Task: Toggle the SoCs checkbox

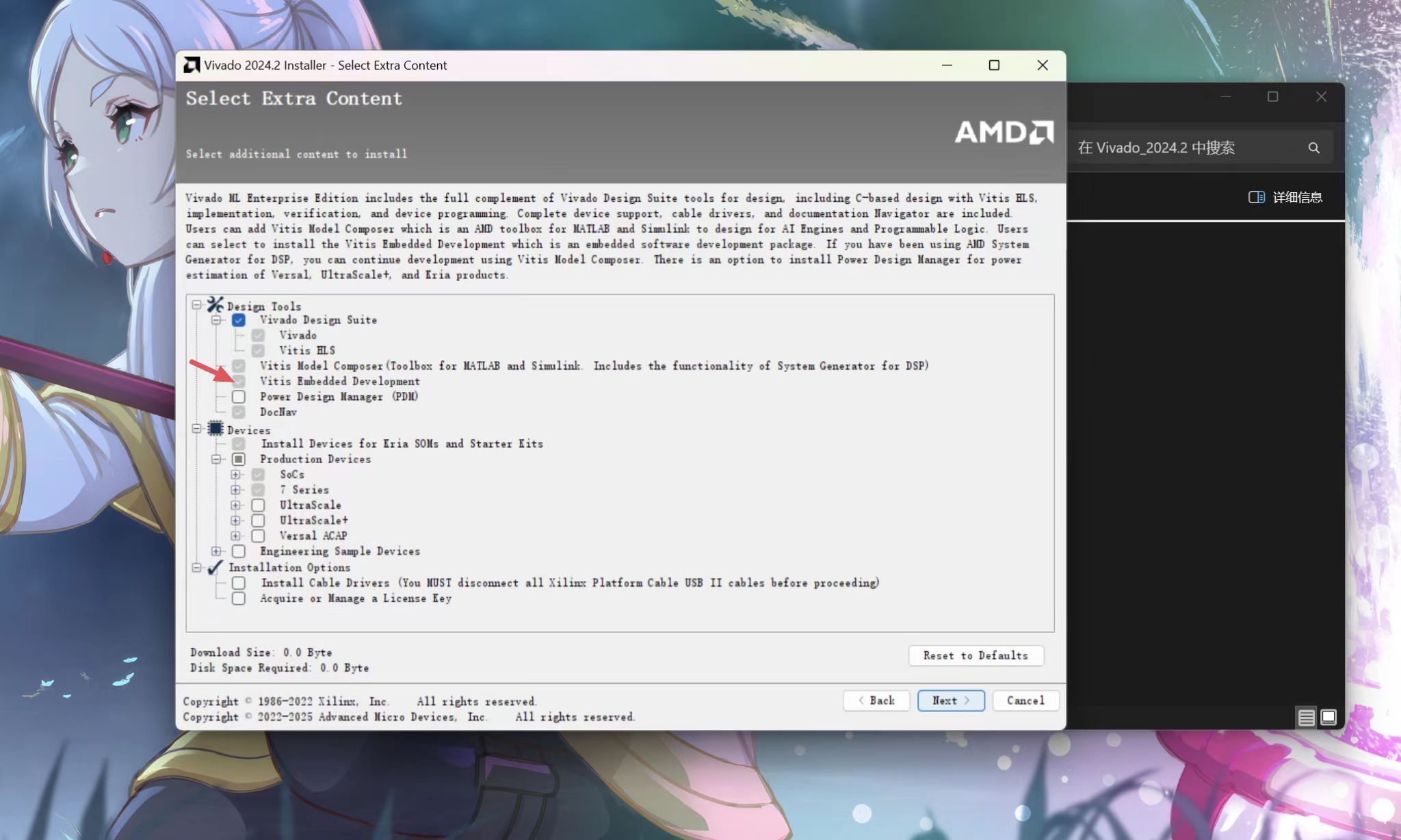Action: click(x=258, y=474)
